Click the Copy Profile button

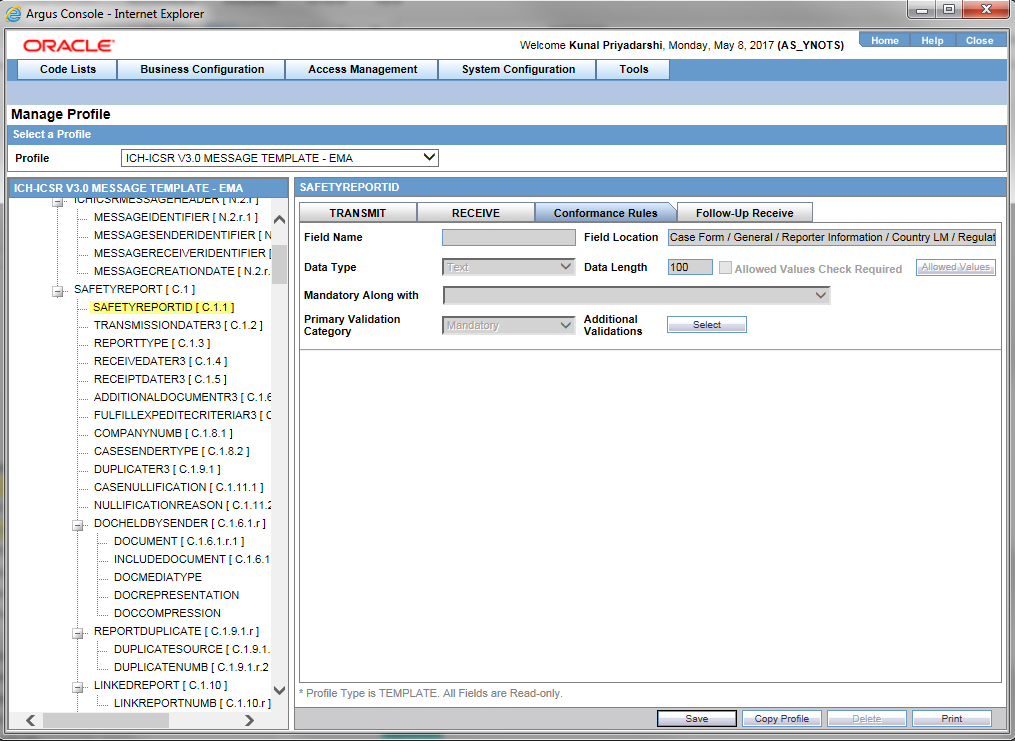click(x=781, y=718)
